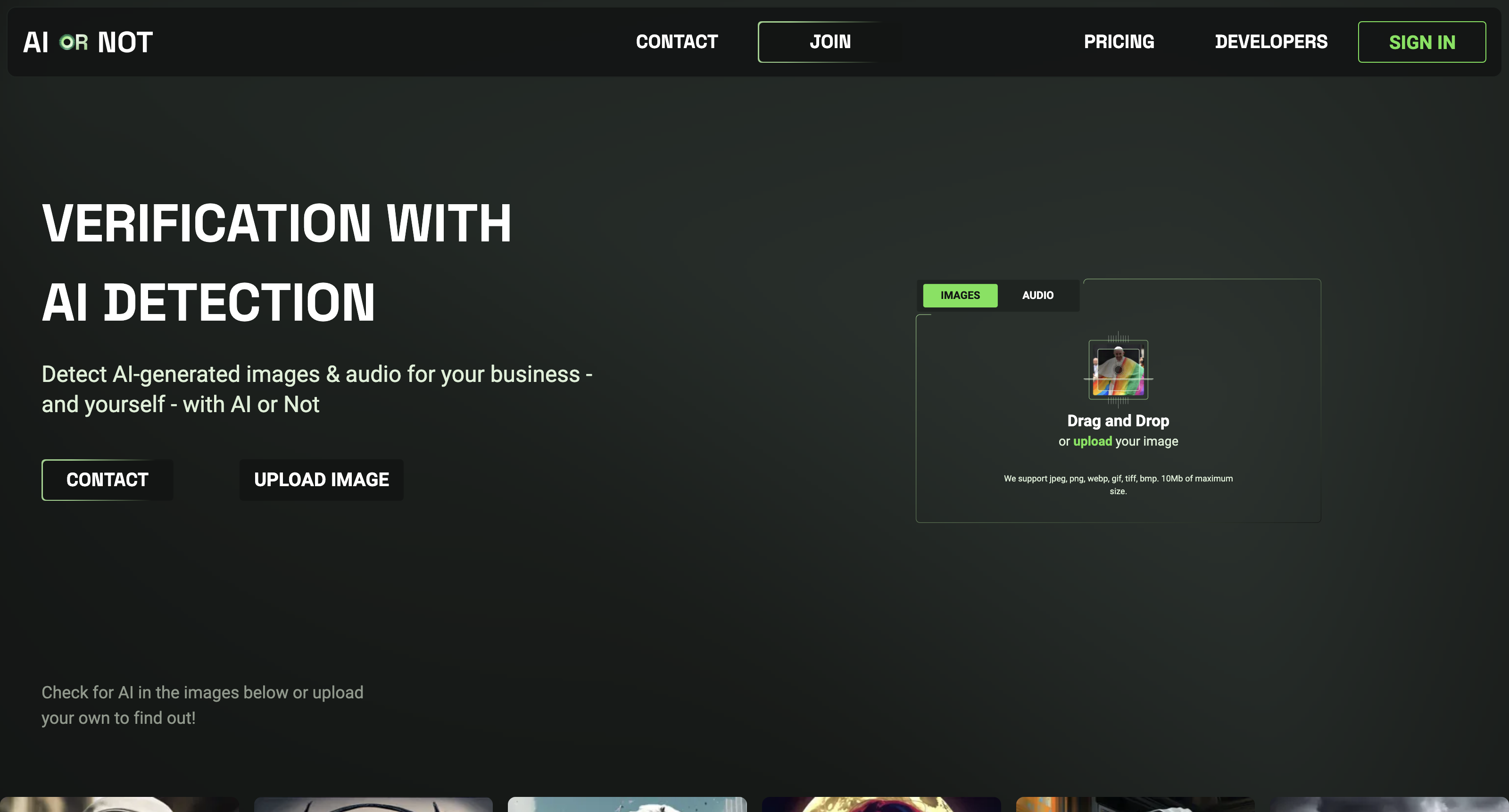
Task: Click the Upload Image button
Action: 322,480
